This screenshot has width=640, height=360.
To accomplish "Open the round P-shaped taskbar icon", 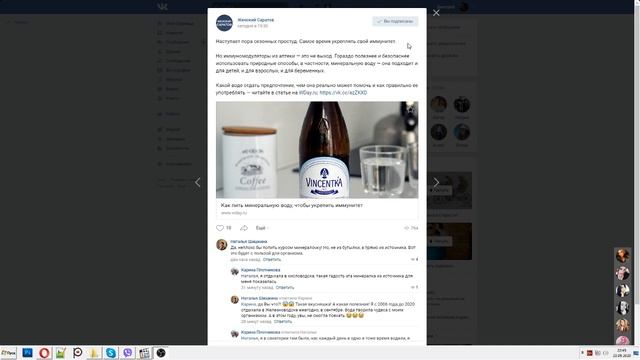I will (x=78, y=353).
